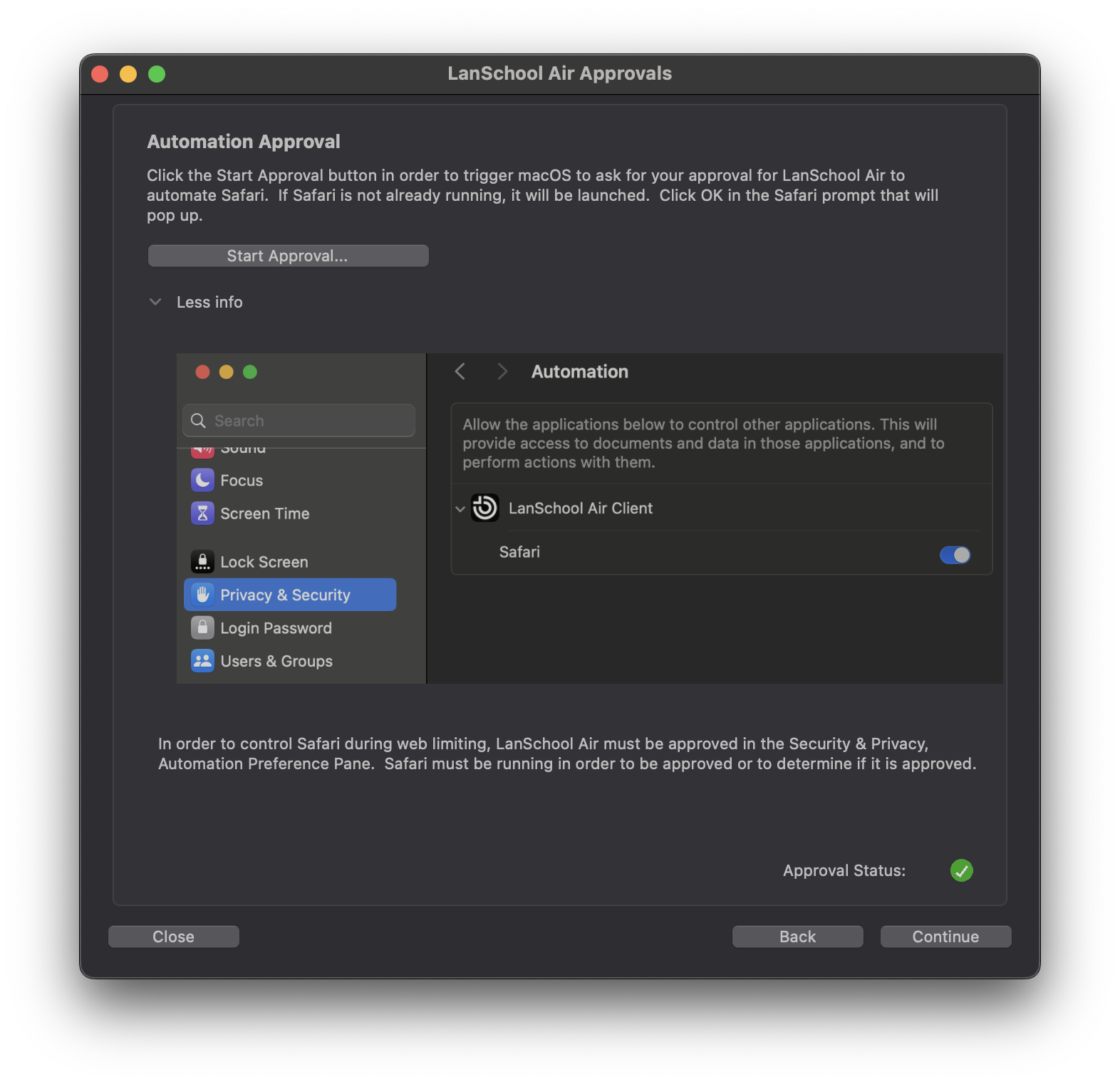This screenshot has height=1084, width=1120.
Task: Click the LanSchool Air Approvals window title
Action: click(559, 73)
